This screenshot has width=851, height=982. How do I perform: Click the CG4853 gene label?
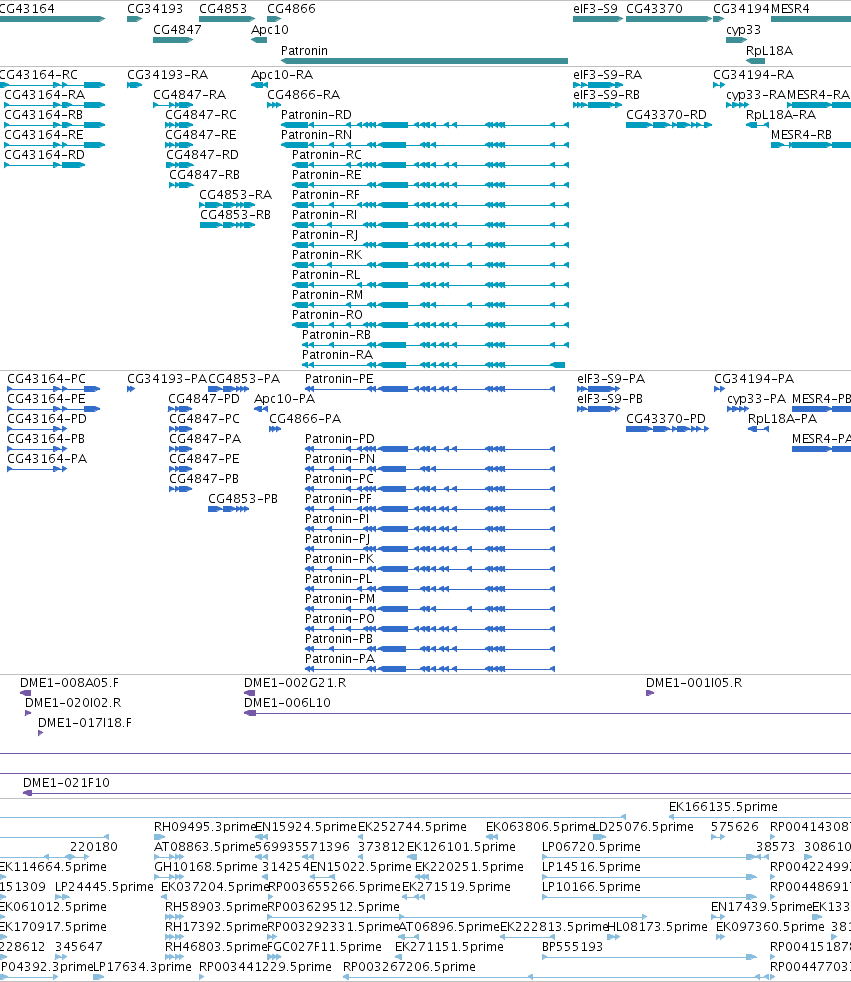coord(223,9)
